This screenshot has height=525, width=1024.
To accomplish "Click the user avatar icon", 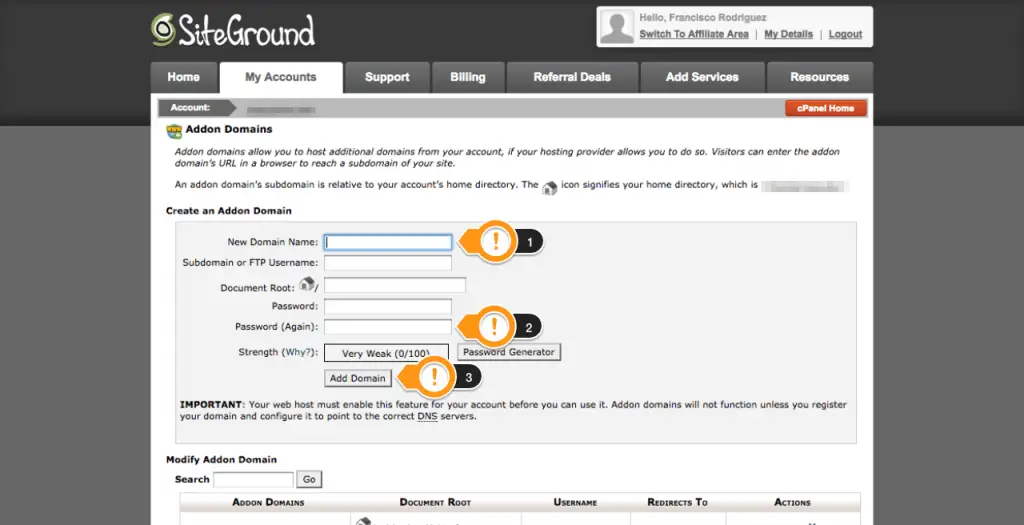I will (x=616, y=27).
